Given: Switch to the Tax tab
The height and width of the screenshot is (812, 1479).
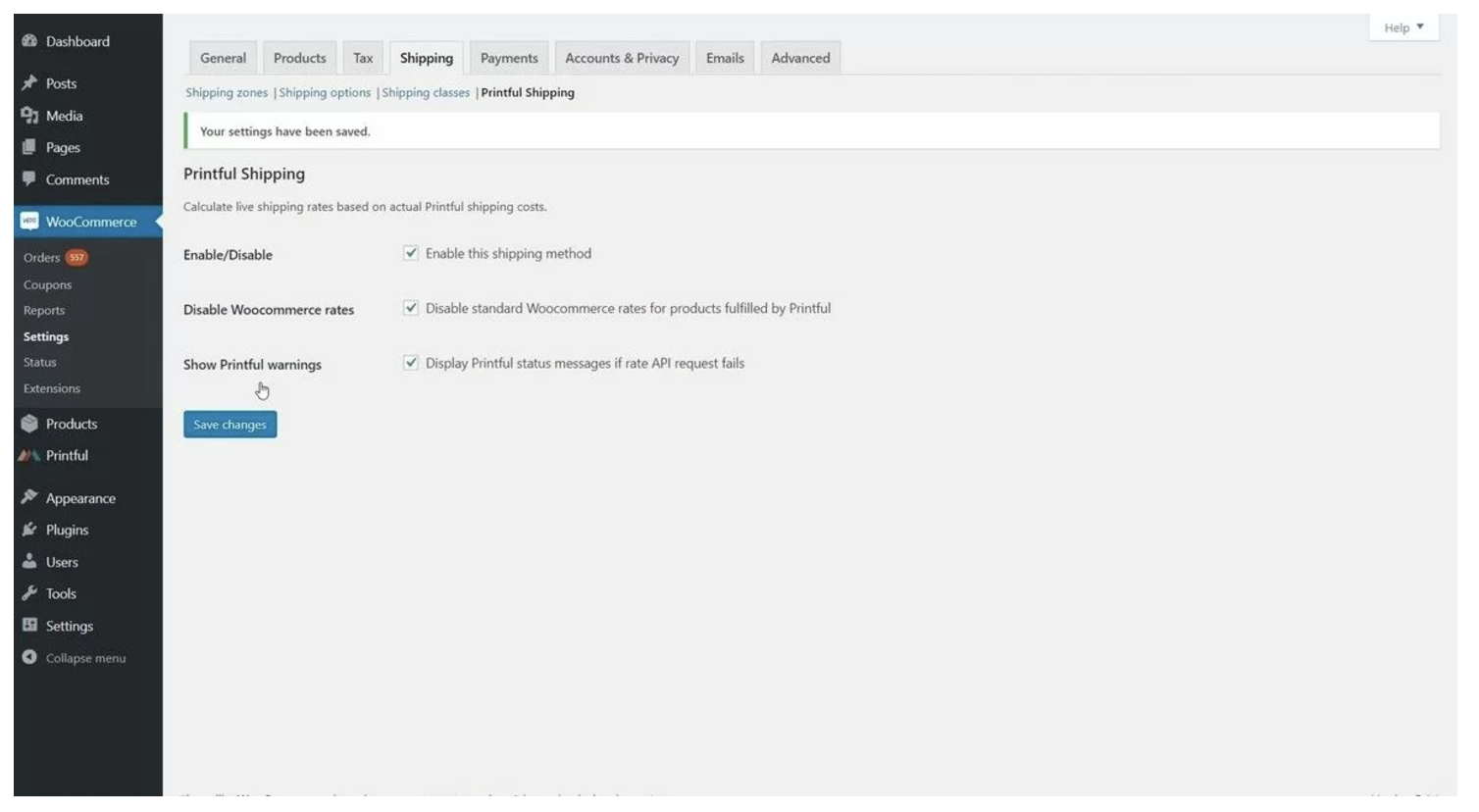Looking at the screenshot, I should point(363,58).
